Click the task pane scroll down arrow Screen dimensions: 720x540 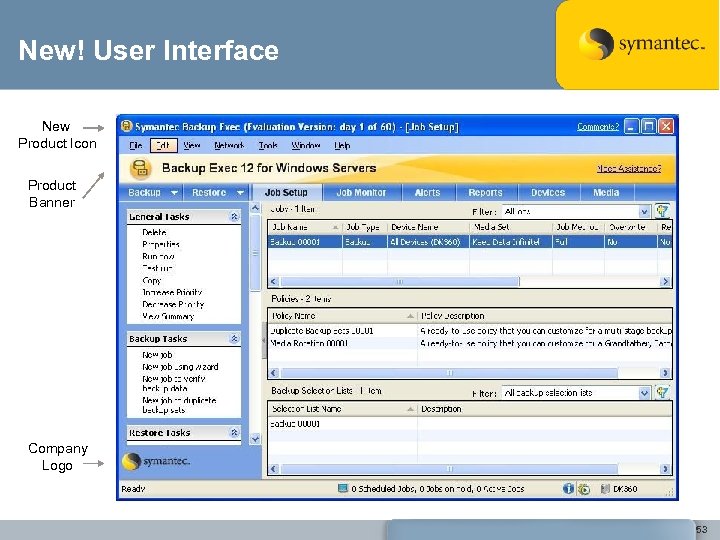point(255,439)
